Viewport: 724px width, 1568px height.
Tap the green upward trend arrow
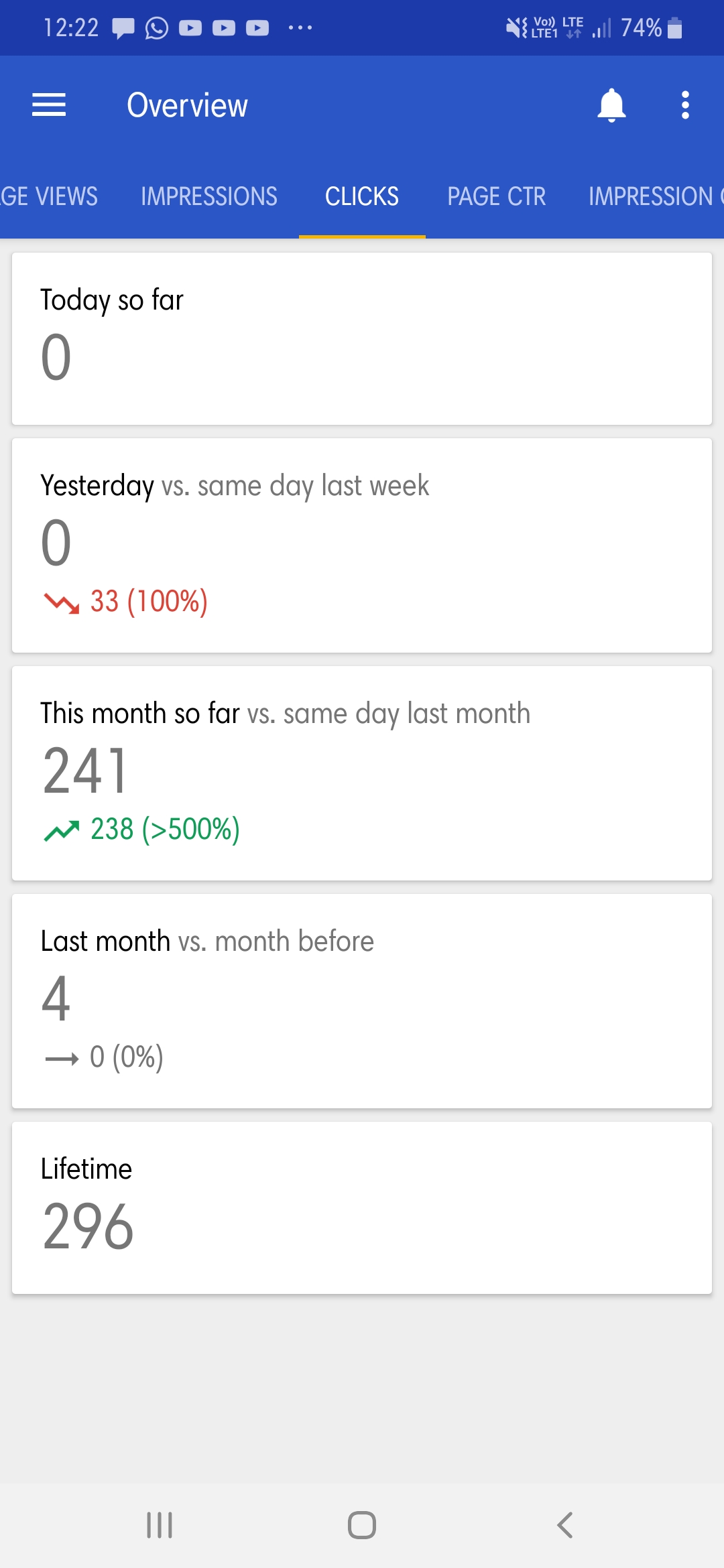[x=62, y=830]
